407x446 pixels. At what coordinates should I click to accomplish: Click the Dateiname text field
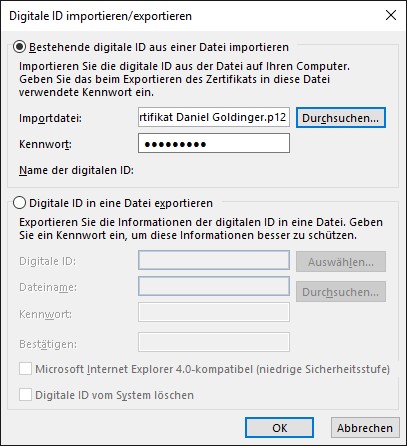click(214, 286)
